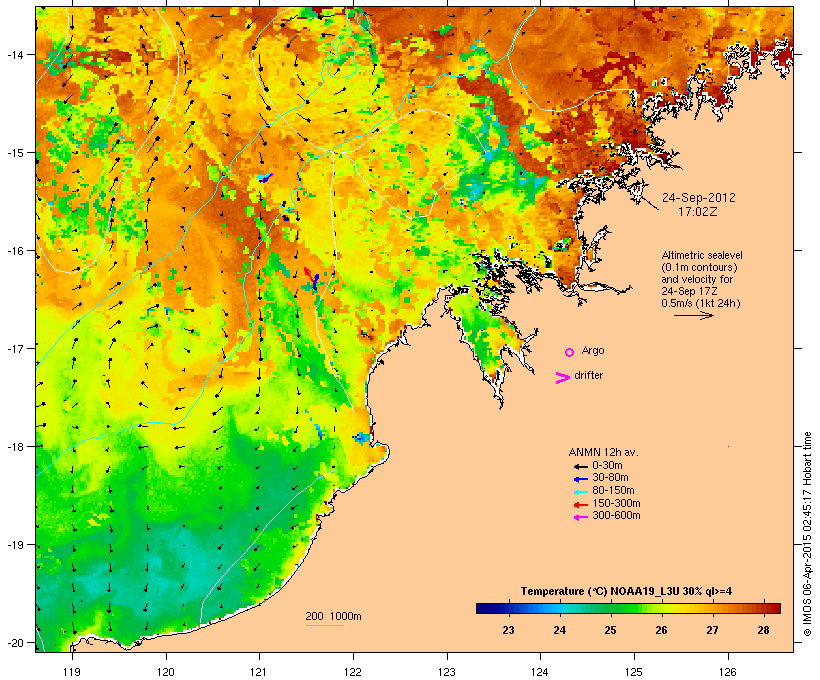Click the '0.5m/s (1kt 24h)' label
The width and height of the screenshot is (820, 680).
(701, 303)
